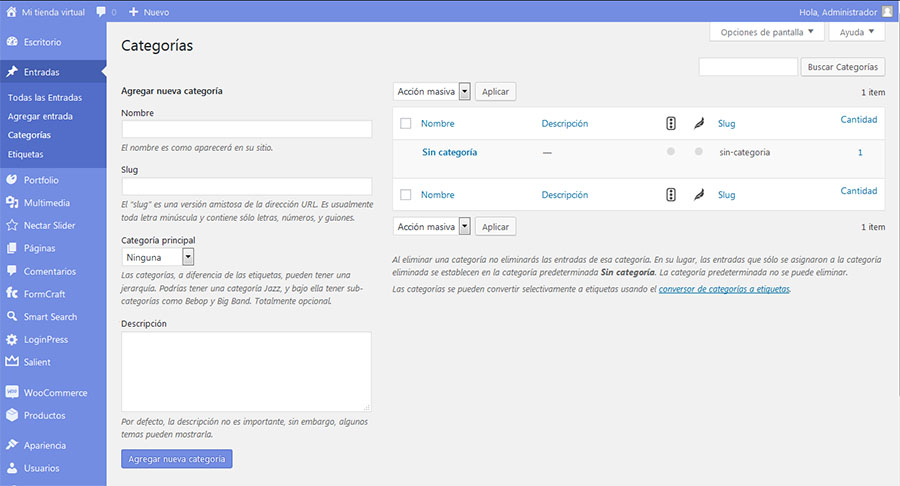Open the Categorías submenu item
Image resolution: width=900 pixels, height=486 pixels.
click(29, 135)
